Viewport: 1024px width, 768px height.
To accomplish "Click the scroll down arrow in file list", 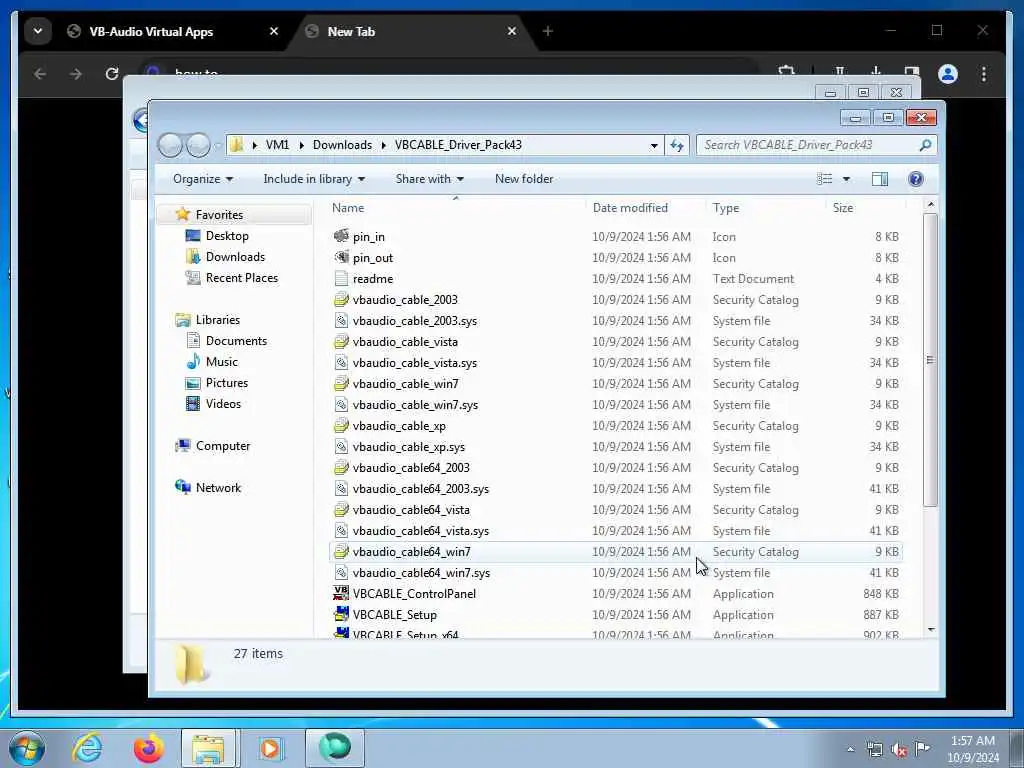I will click(x=931, y=630).
